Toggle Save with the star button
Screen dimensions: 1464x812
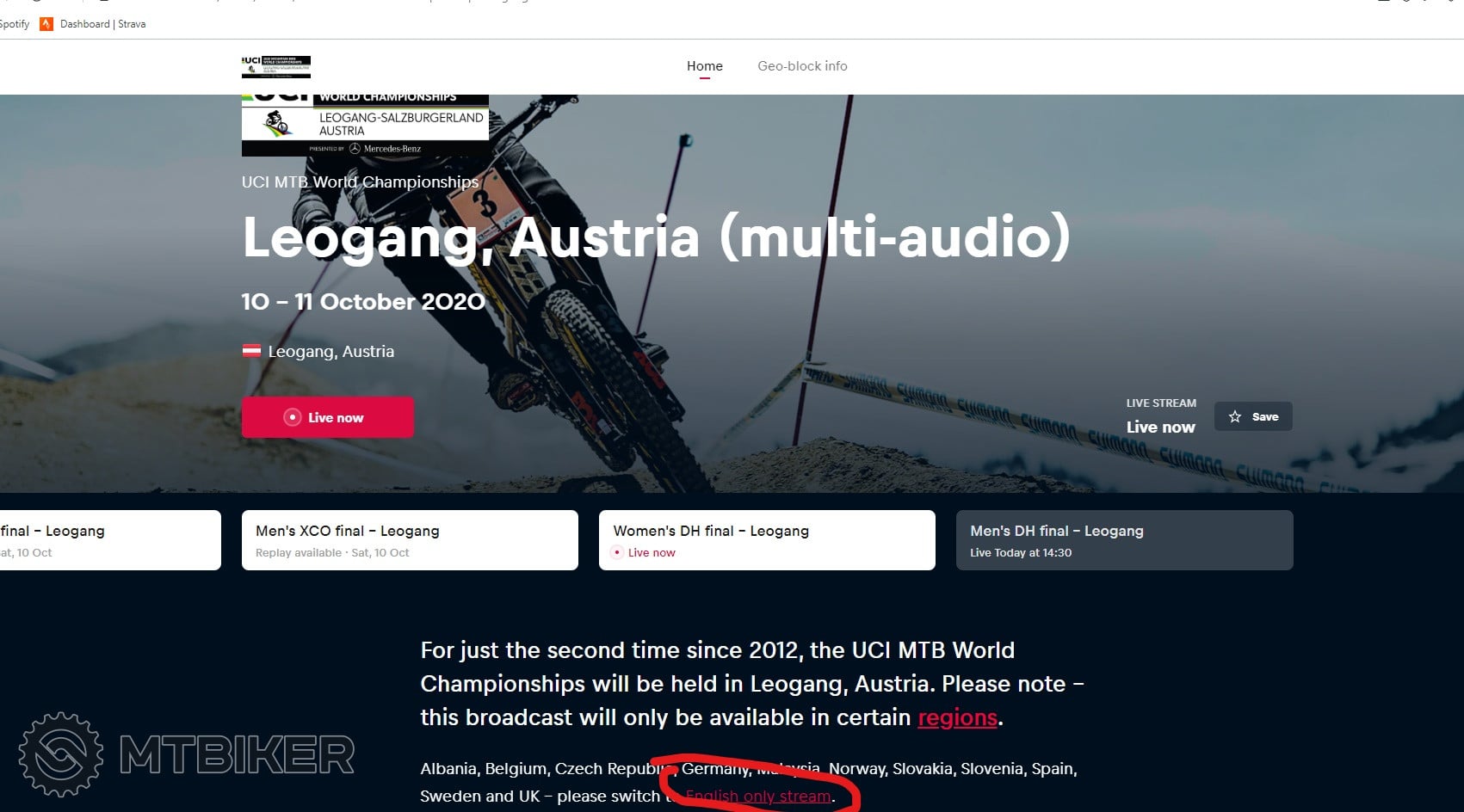coord(1252,416)
